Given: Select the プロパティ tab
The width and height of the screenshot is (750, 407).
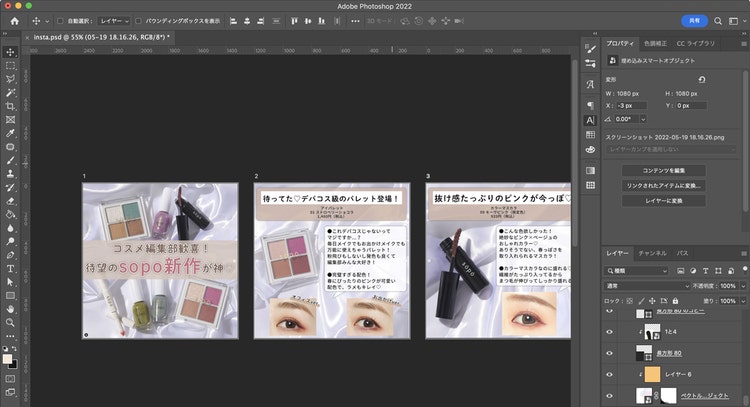Looking at the screenshot, I should click(620, 44).
